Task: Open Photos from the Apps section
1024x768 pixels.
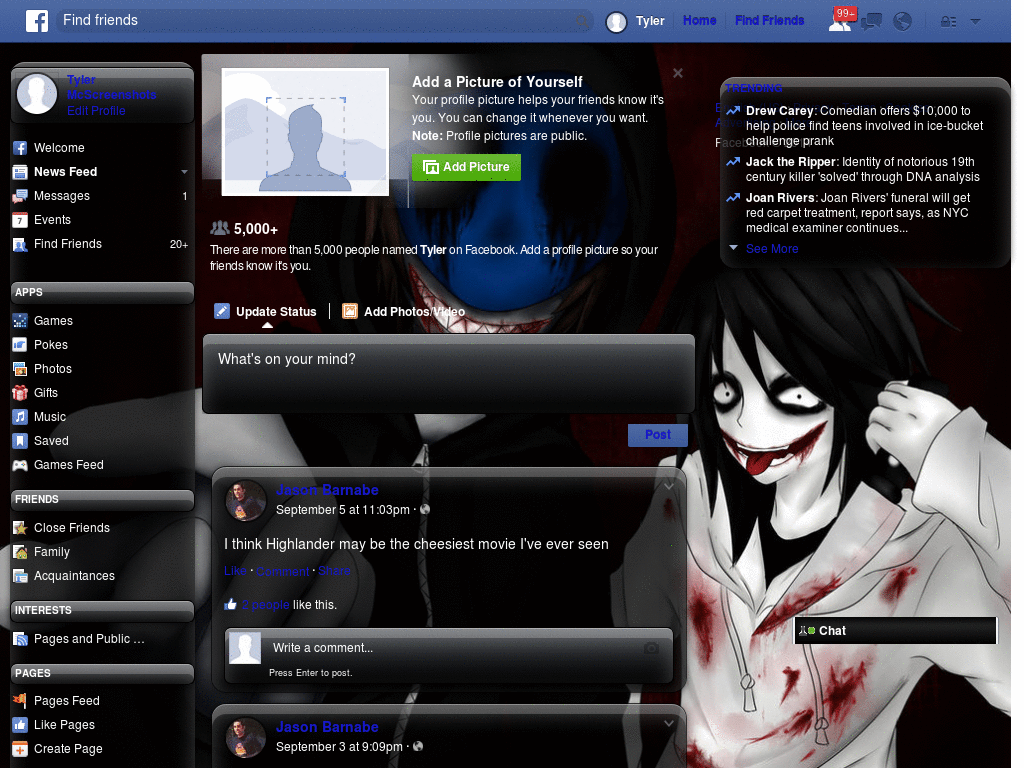Action: [x=22, y=369]
